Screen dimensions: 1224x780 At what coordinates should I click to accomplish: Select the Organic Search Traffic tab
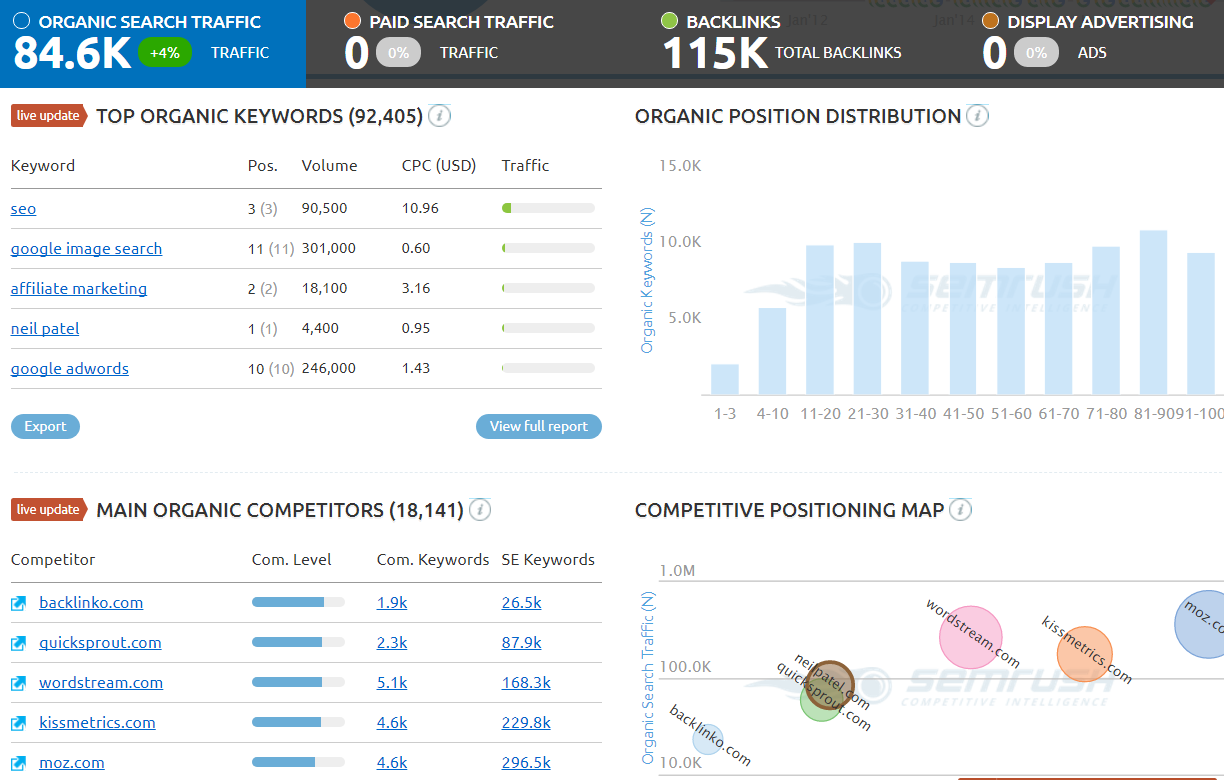[153, 44]
